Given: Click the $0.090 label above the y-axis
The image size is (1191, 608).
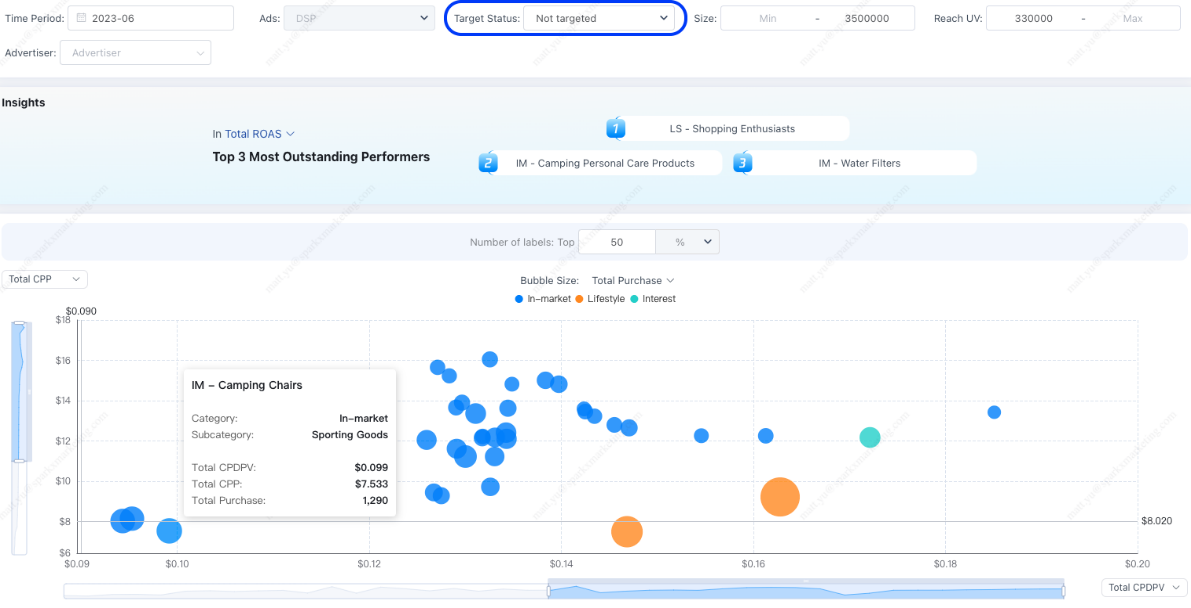Looking at the screenshot, I should click(x=82, y=311).
